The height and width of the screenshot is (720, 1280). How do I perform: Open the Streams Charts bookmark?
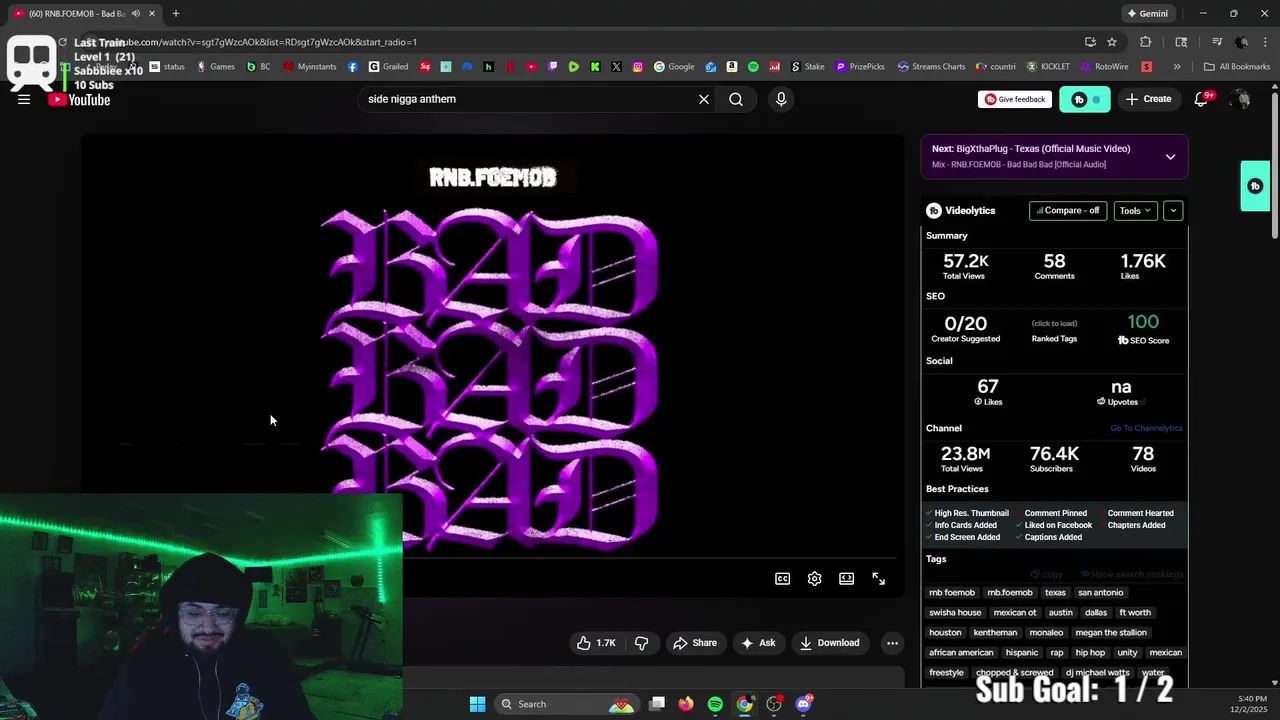932,67
